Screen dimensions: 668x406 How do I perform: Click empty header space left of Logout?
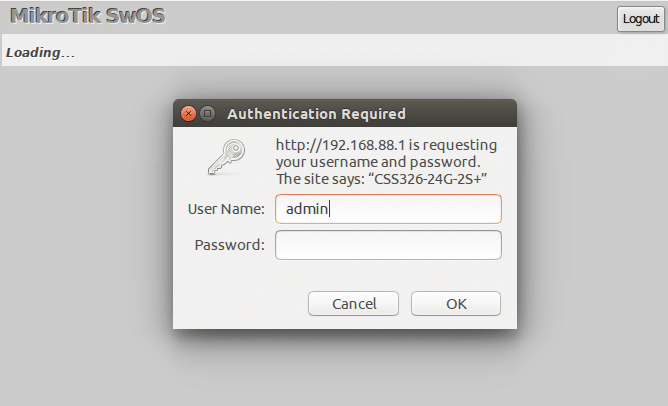tap(400, 17)
